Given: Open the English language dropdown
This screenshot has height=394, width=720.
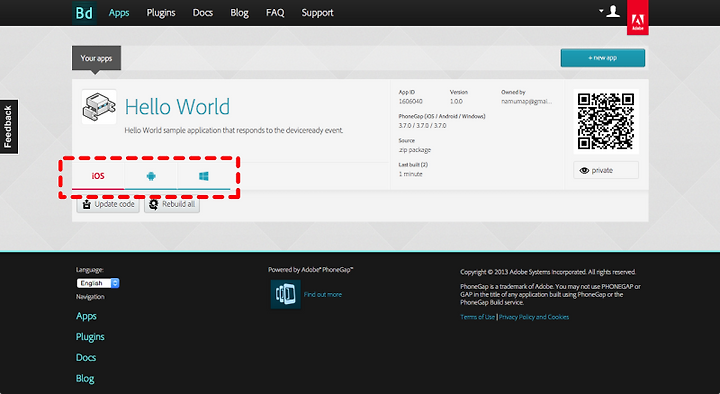Looking at the screenshot, I should 98,283.
